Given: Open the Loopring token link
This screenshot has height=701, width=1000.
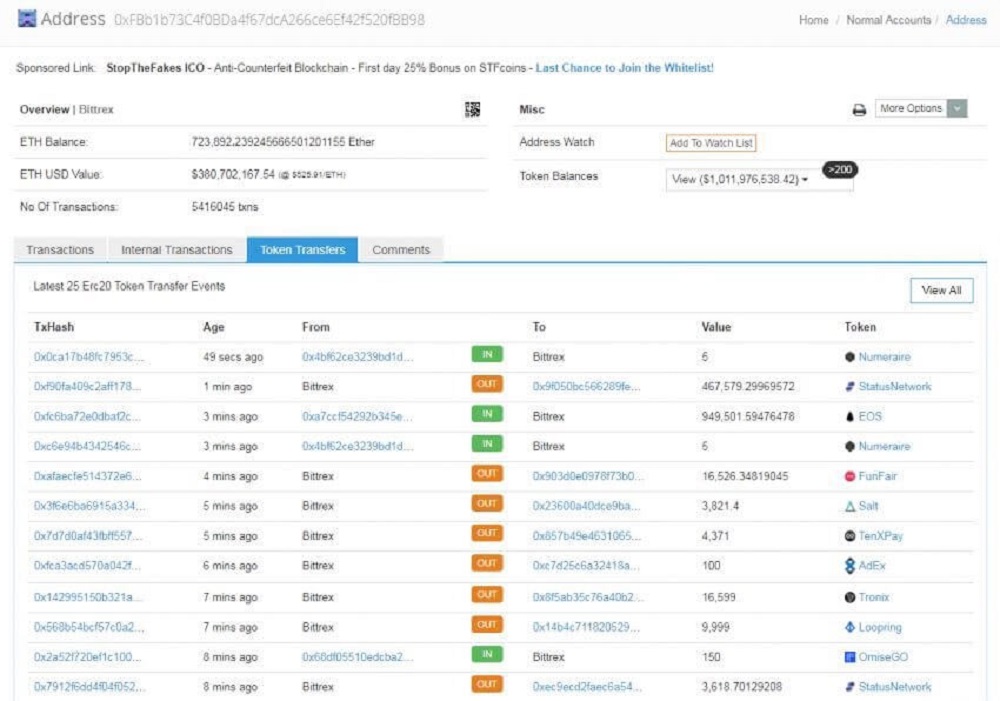Looking at the screenshot, I should (880, 627).
